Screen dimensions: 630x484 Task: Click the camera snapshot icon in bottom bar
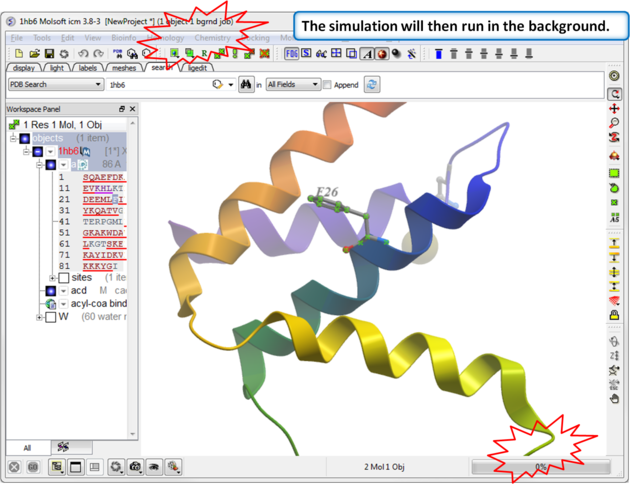tap(136, 466)
